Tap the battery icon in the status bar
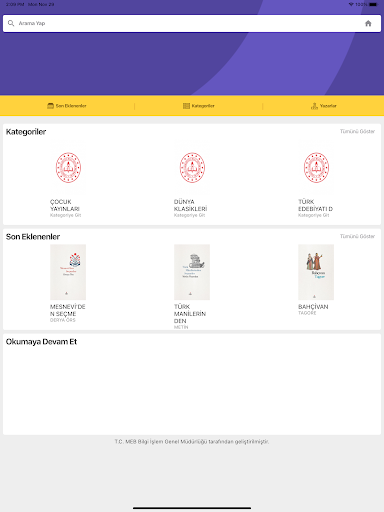 [374, 5]
